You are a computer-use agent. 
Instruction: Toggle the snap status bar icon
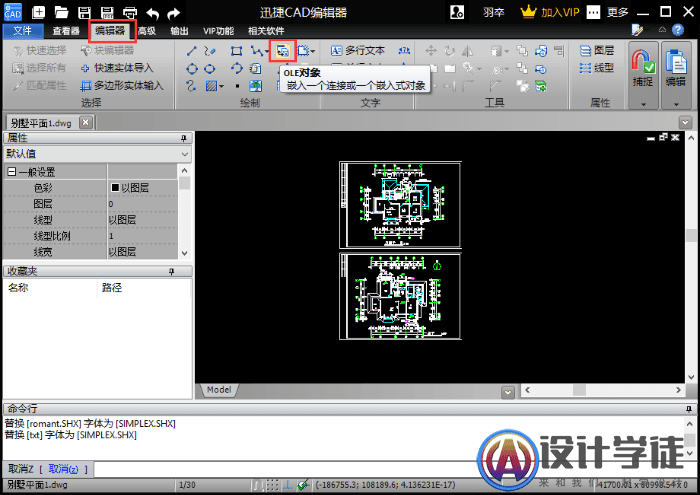[257, 484]
